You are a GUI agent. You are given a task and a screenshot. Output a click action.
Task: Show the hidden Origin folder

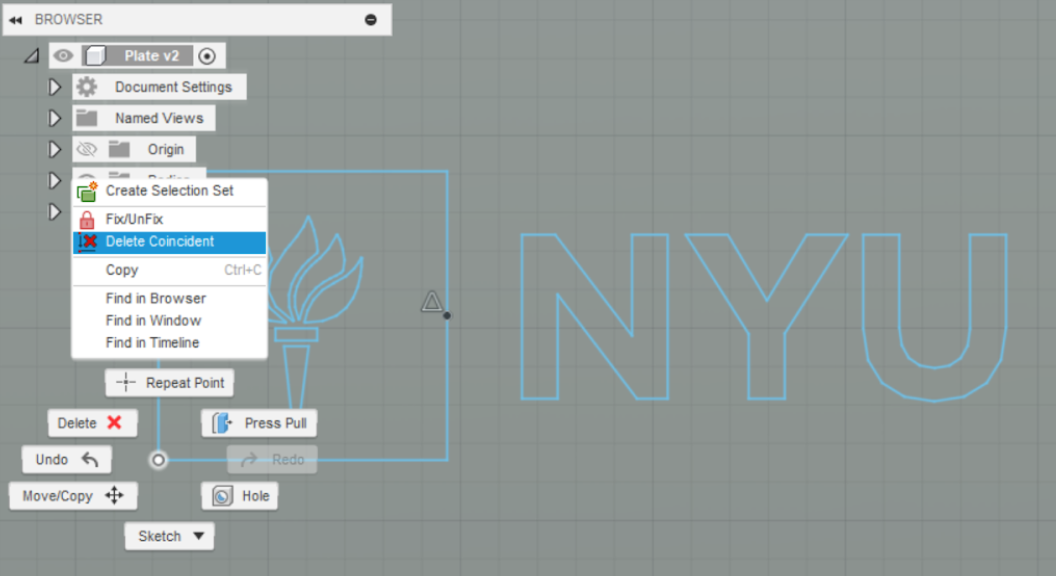(86, 150)
